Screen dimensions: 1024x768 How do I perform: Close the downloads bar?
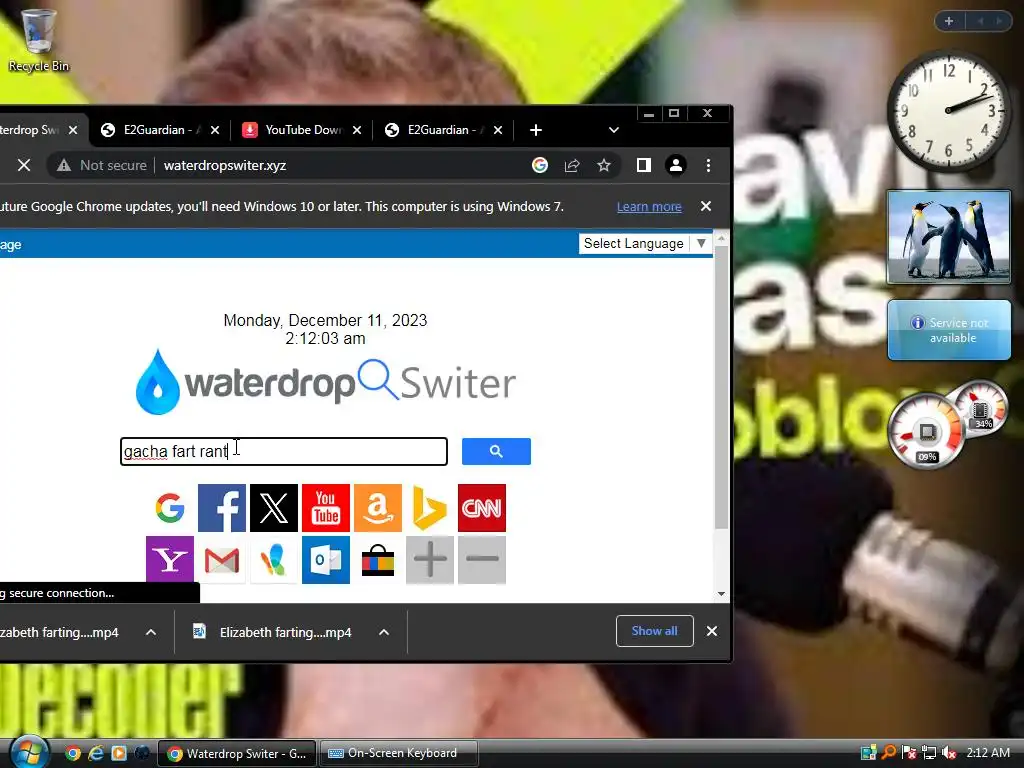point(712,631)
